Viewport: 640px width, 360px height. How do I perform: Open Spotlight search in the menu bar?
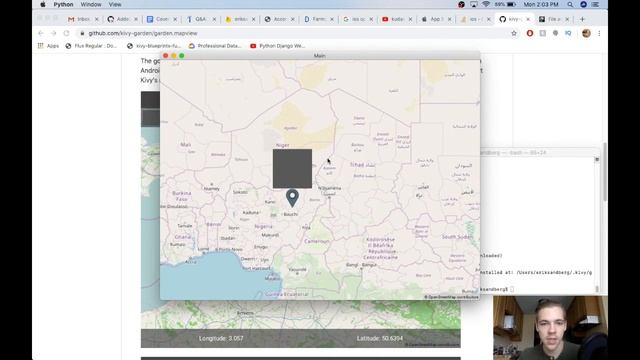tap(570, 4)
